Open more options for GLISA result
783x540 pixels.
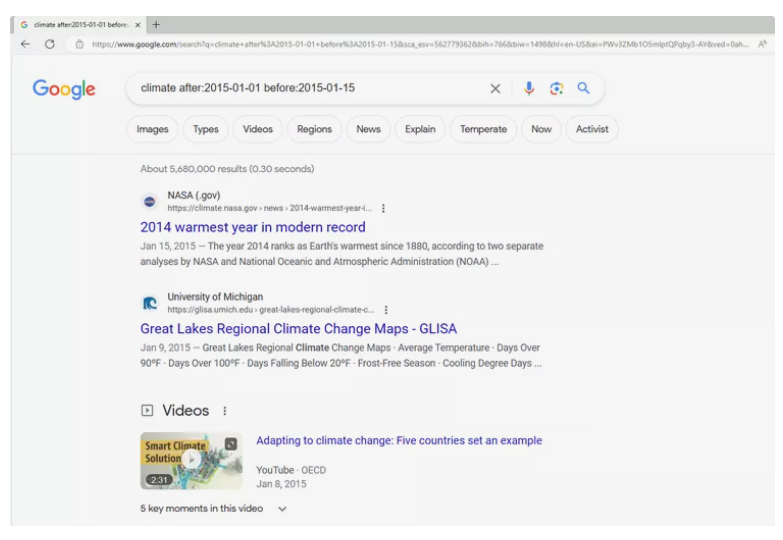point(386,310)
